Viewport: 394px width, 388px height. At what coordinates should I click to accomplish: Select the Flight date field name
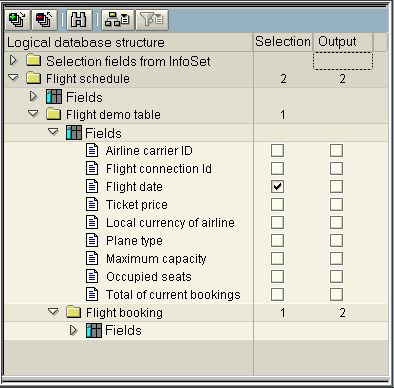click(134, 187)
